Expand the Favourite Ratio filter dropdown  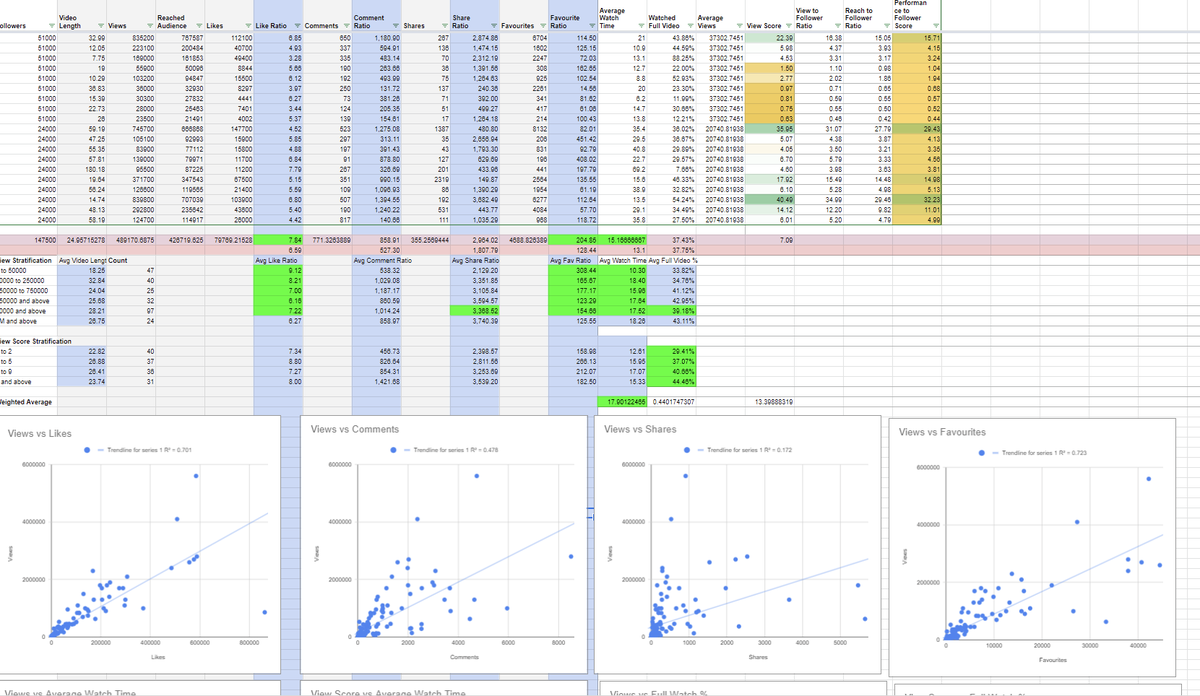coord(591,25)
